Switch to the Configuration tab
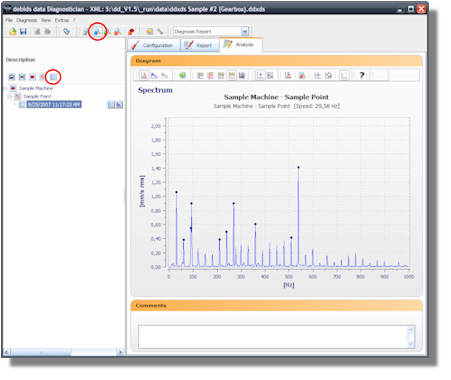The height and width of the screenshot is (380, 451). [153, 45]
